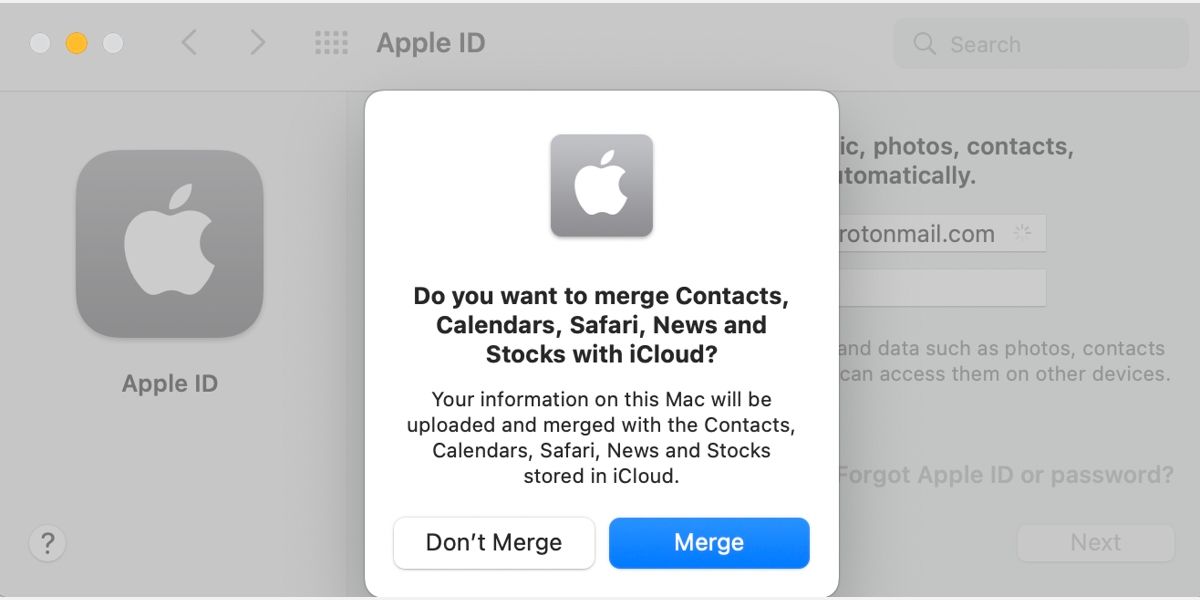Open help via the question mark icon
This screenshot has width=1200, height=600.
(47, 544)
